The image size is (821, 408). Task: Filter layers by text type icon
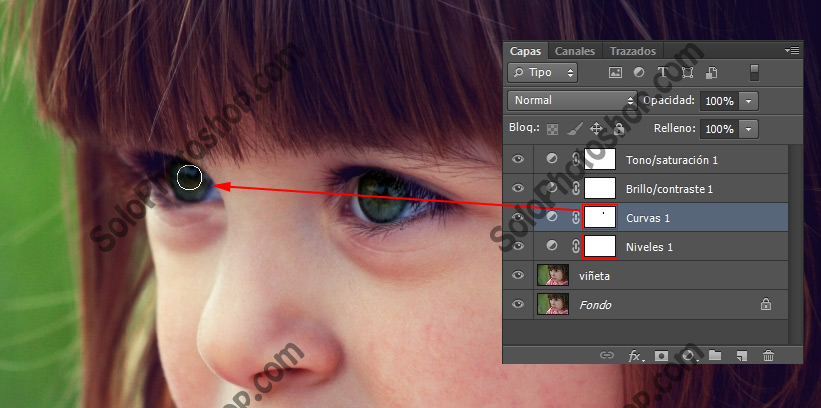(663, 73)
